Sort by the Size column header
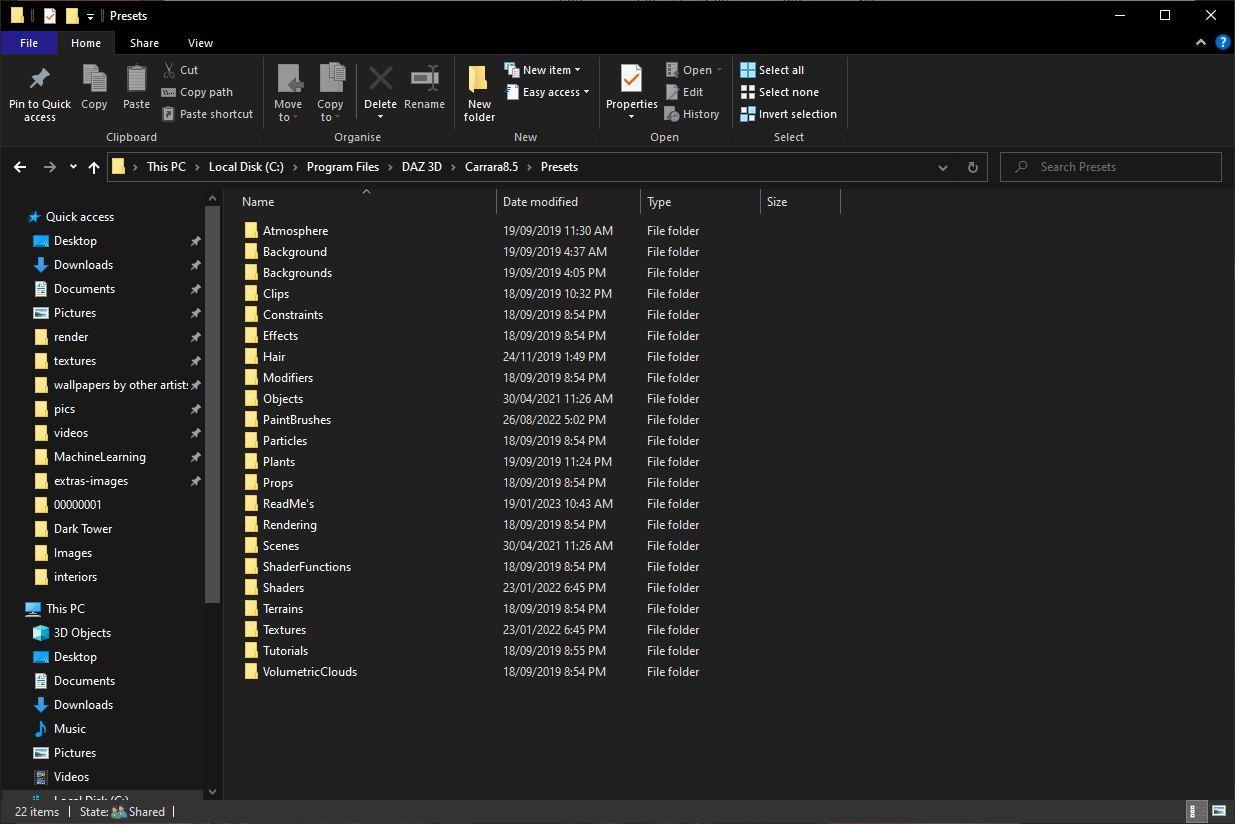 (x=800, y=202)
